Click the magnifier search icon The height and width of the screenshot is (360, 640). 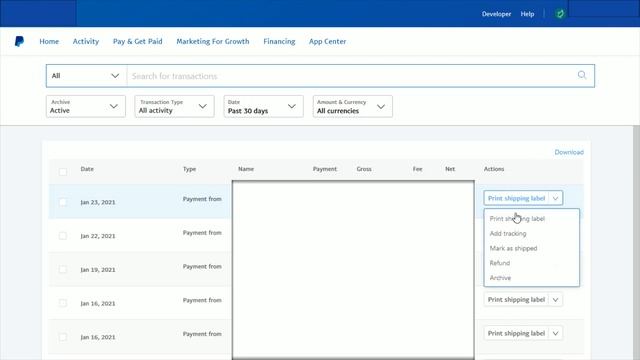pyautogui.click(x=582, y=75)
